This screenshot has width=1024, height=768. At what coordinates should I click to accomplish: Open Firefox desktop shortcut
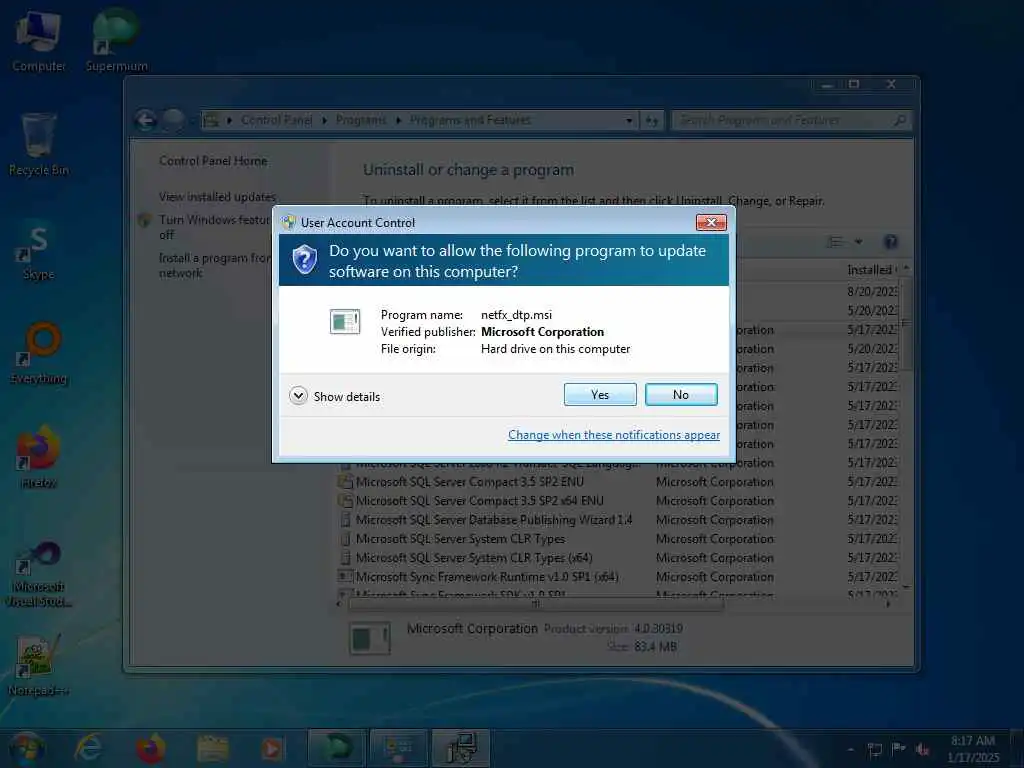38,457
